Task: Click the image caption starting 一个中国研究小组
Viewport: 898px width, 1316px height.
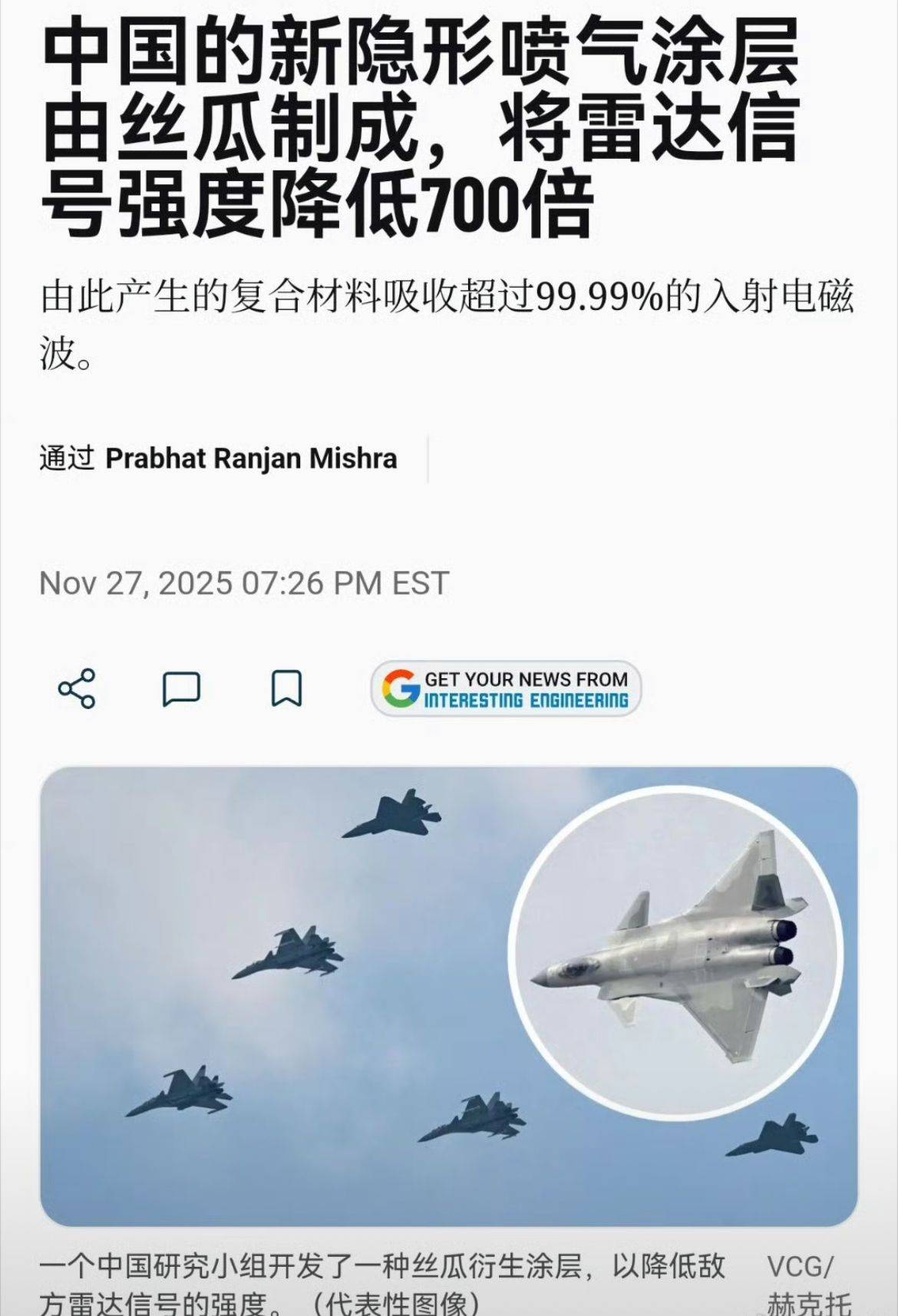Action: click(x=382, y=1283)
